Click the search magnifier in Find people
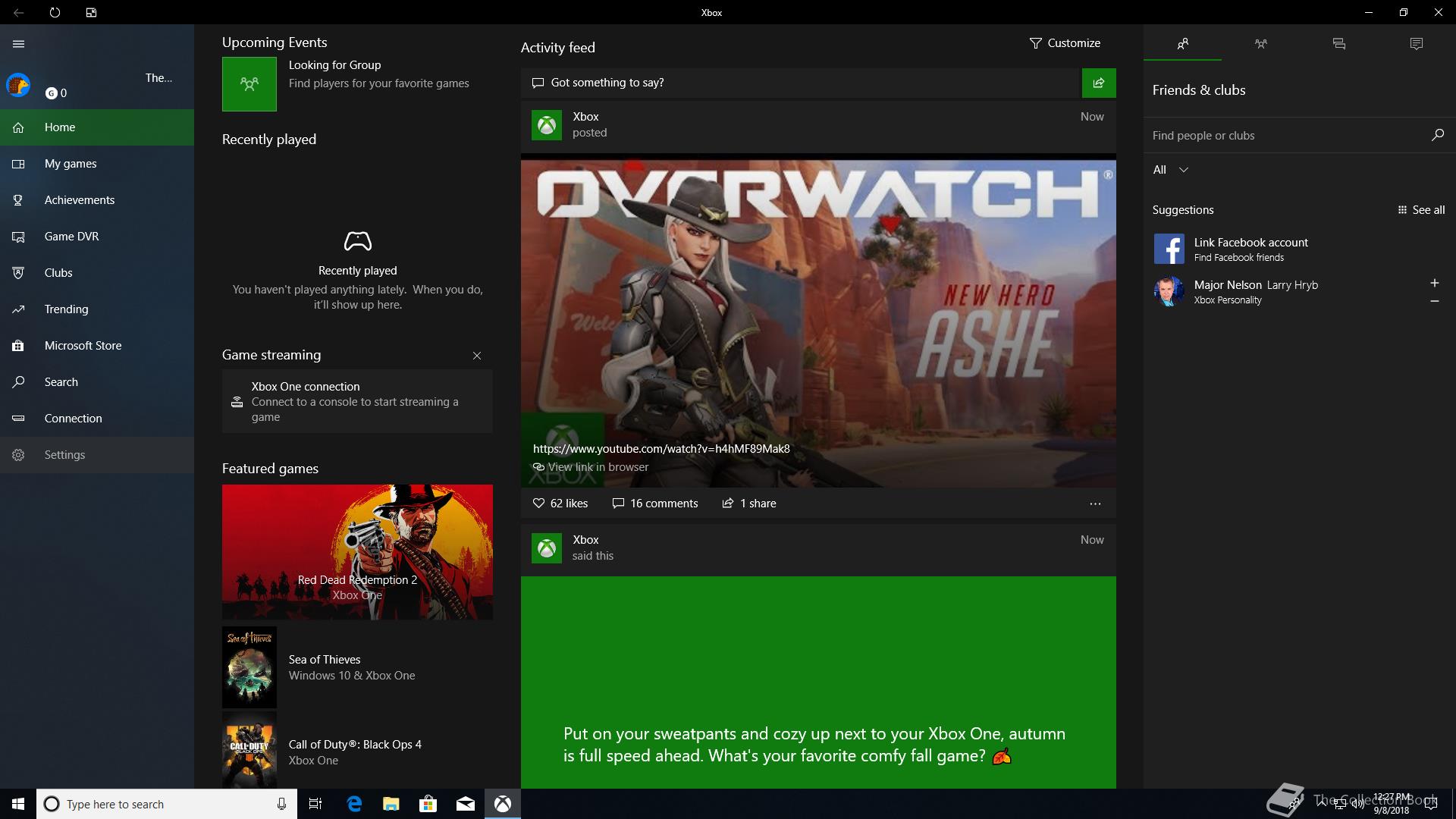1456x819 pixels. (x=1437, y=135)
